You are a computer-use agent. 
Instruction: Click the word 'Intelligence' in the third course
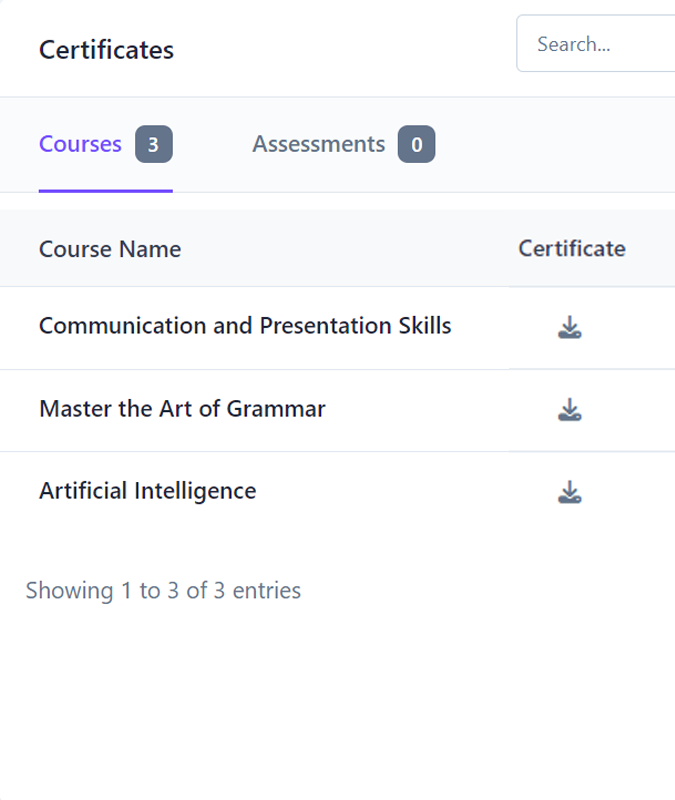pos(195,490)
